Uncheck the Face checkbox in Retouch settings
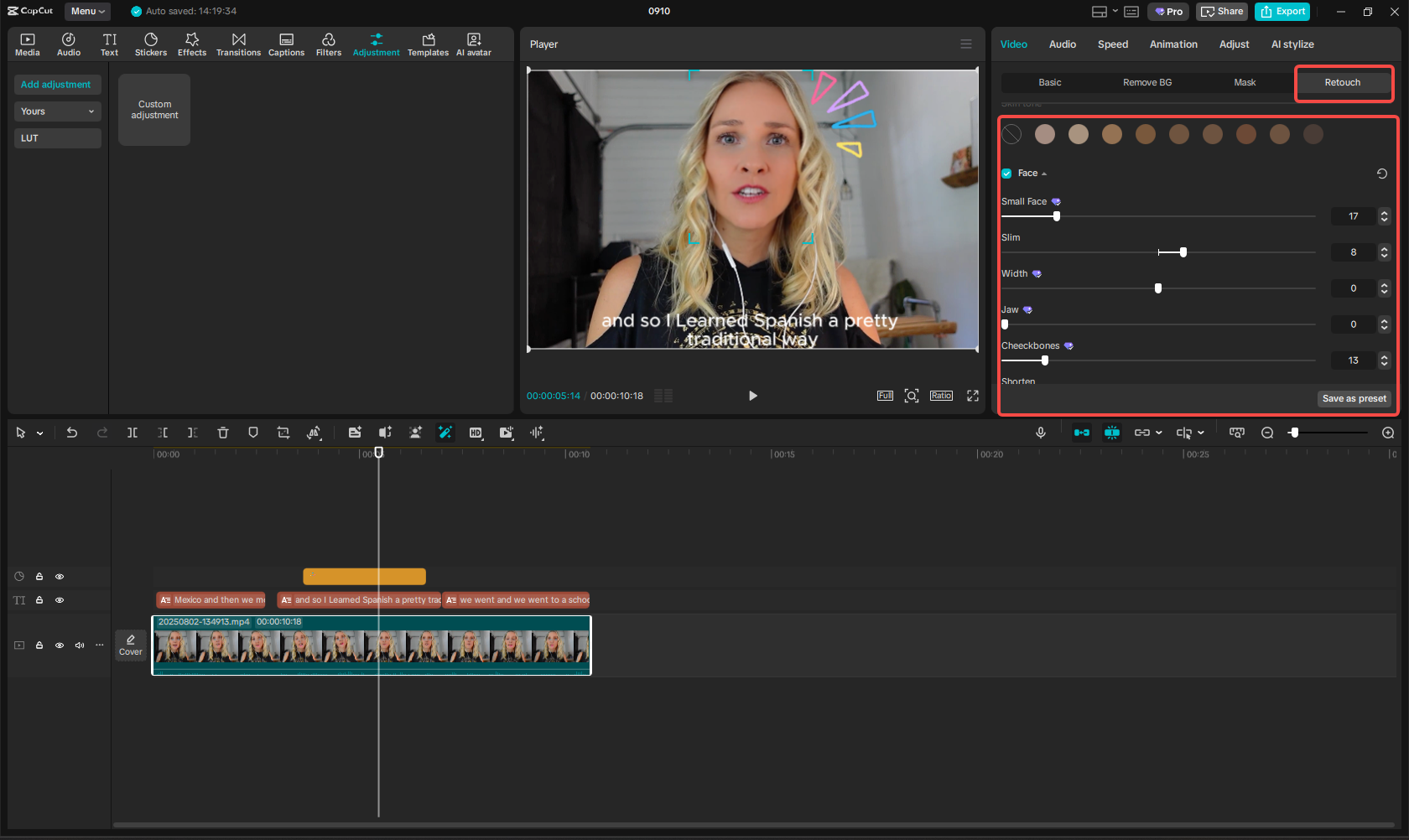The image size is (1409, 840). (1006, 173)
